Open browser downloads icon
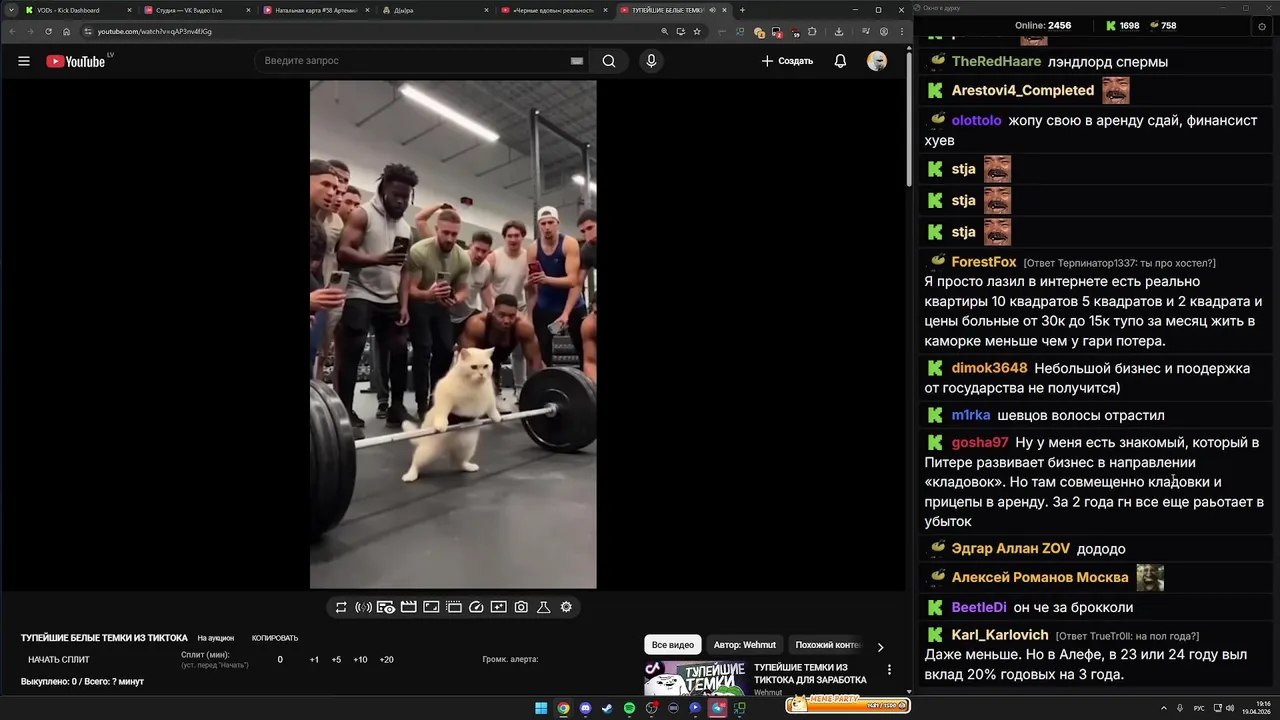Screen dimensions: 1280x720 pyautogui.click(x=839, y=31)
